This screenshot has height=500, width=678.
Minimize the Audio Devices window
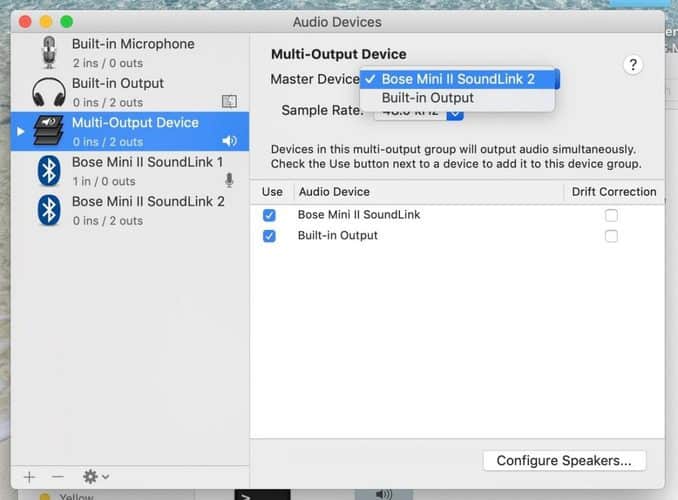[46, 22]
